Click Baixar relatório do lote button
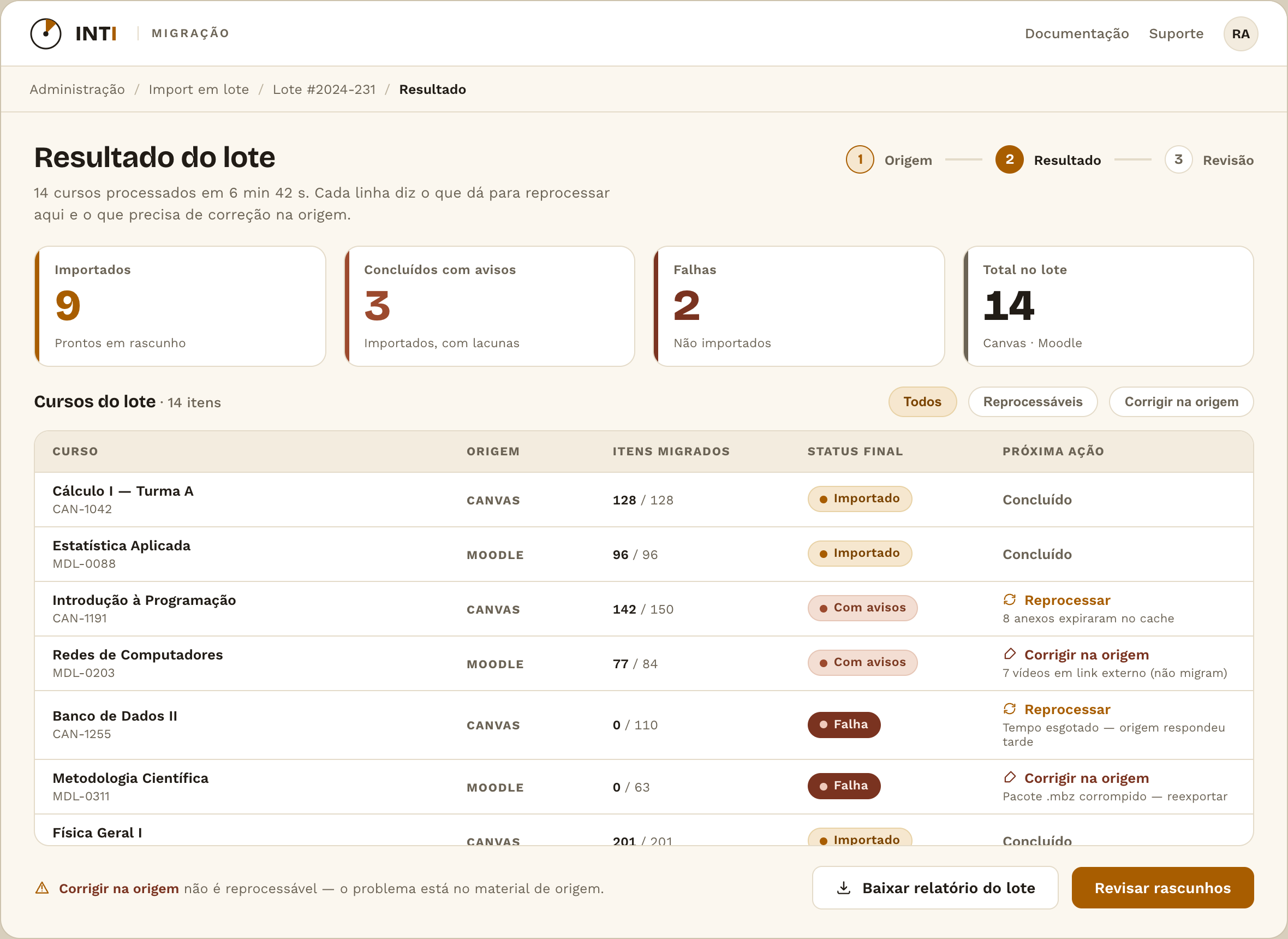Viewport: 1288px width, 939px height. [934, 888]
